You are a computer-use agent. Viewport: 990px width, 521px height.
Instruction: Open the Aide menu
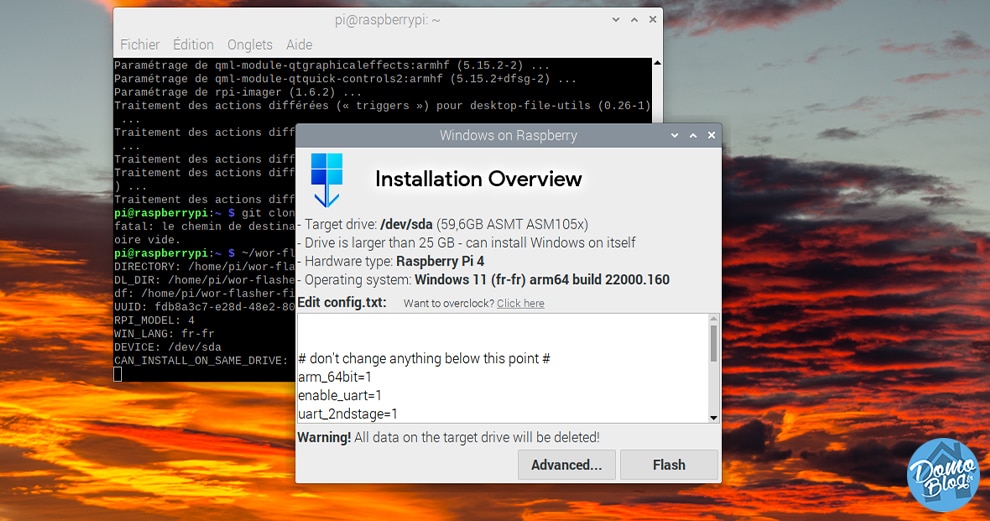click(299, 44)
